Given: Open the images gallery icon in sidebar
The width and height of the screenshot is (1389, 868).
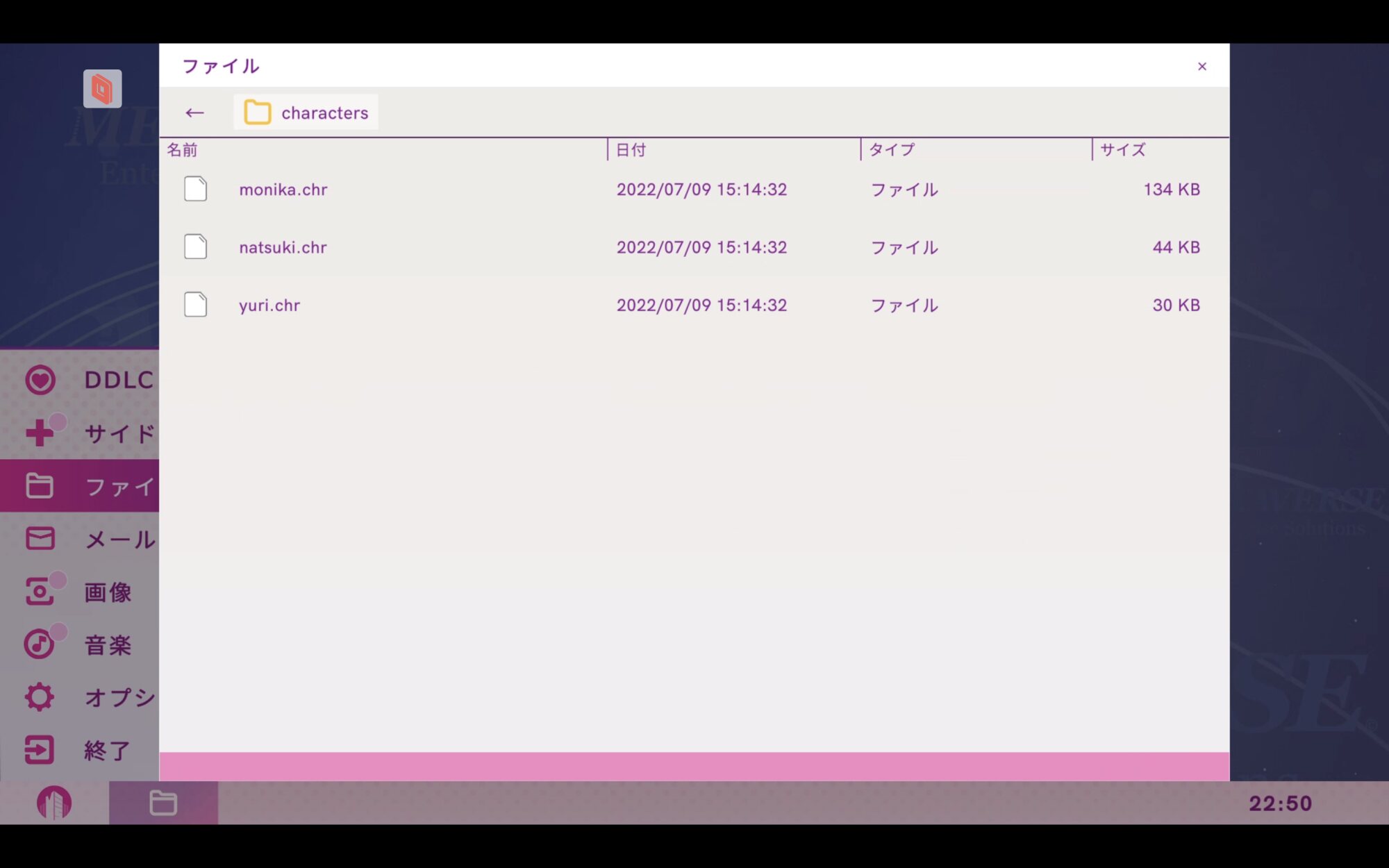Looking at the screenshot, I should pos(40,592).
